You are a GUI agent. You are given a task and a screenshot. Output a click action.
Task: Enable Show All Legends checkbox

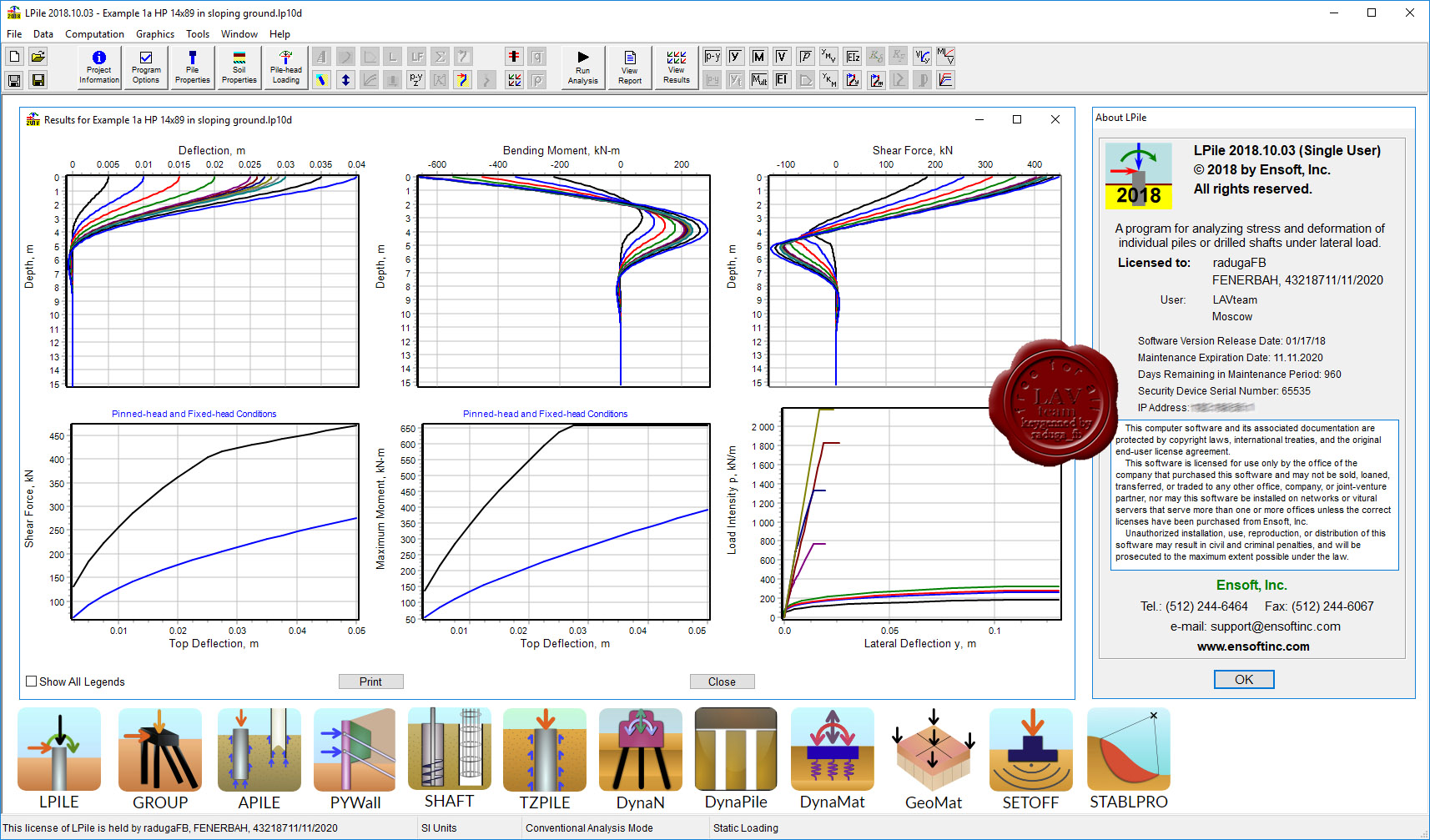point(32,682)
